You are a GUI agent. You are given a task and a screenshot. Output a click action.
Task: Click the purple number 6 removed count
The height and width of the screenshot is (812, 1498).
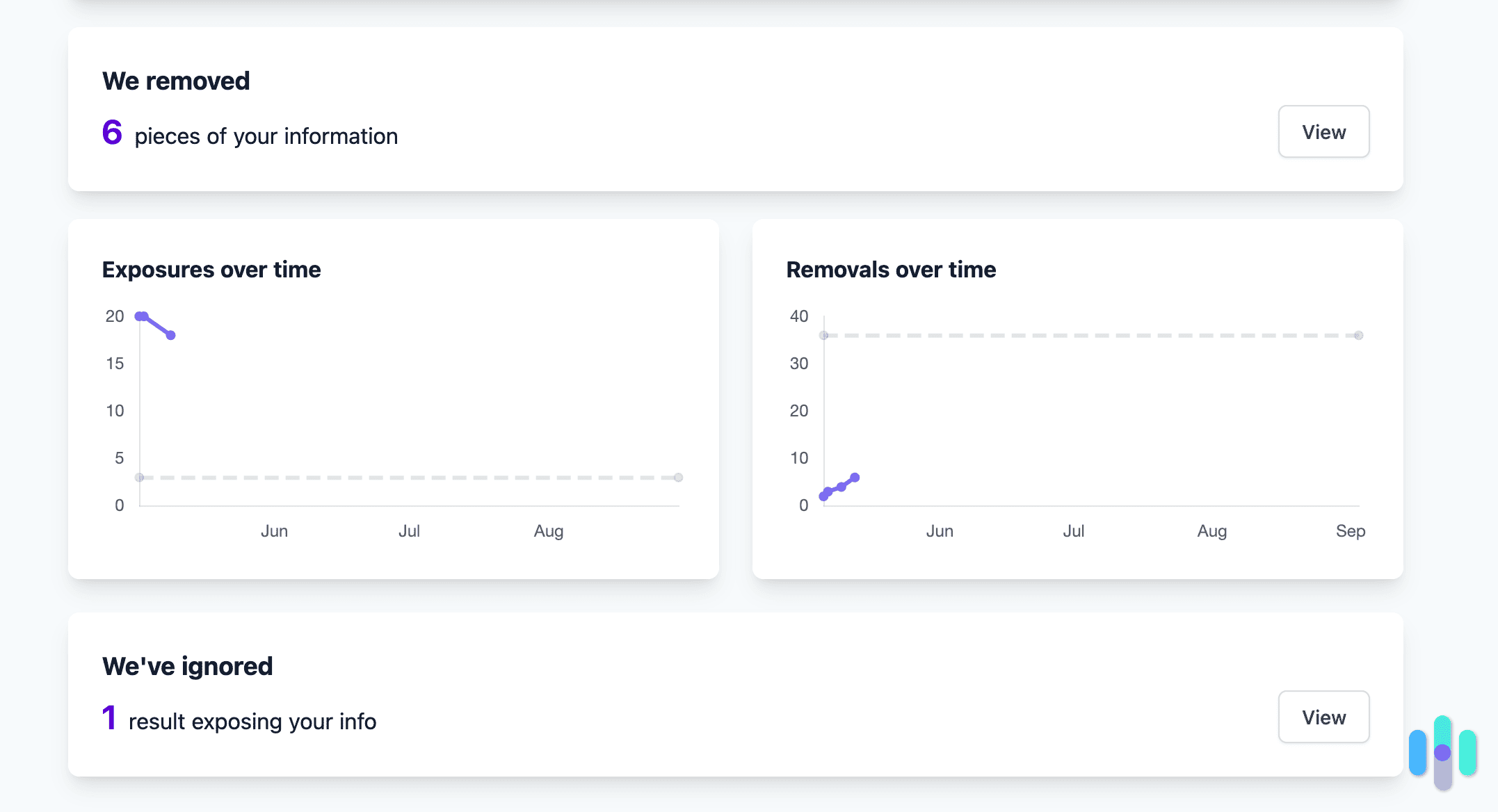(x=112, y=133)
